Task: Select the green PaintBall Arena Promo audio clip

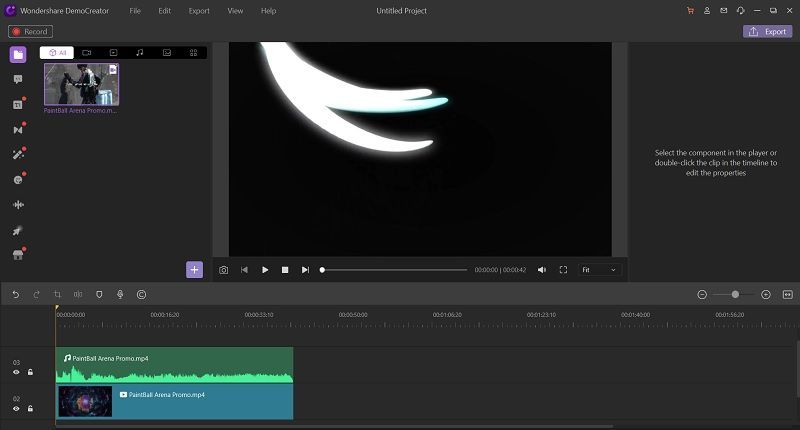Action: click(174, 365)
